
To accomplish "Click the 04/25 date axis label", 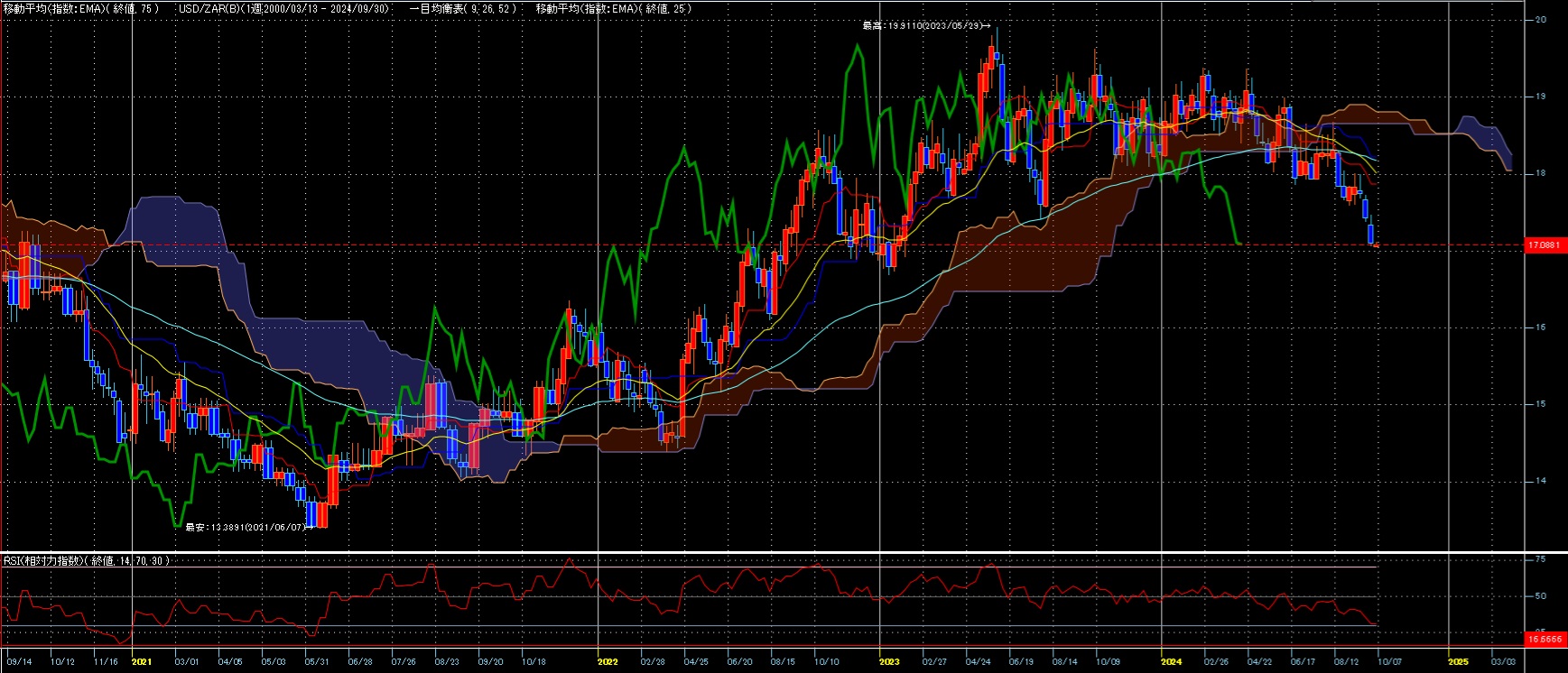I will 696,662.
